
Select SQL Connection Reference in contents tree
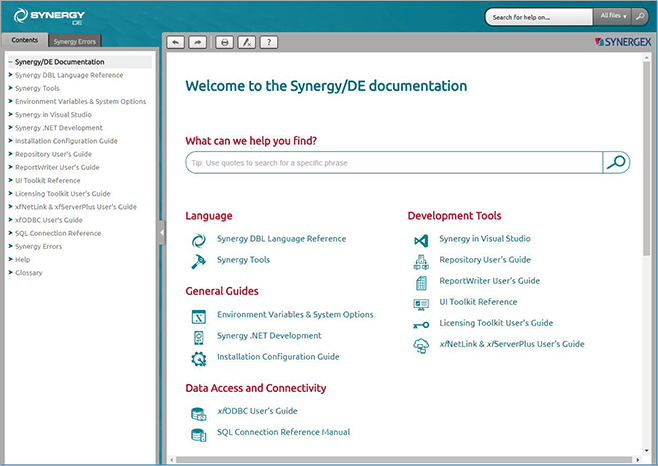(x=58, y=233)
